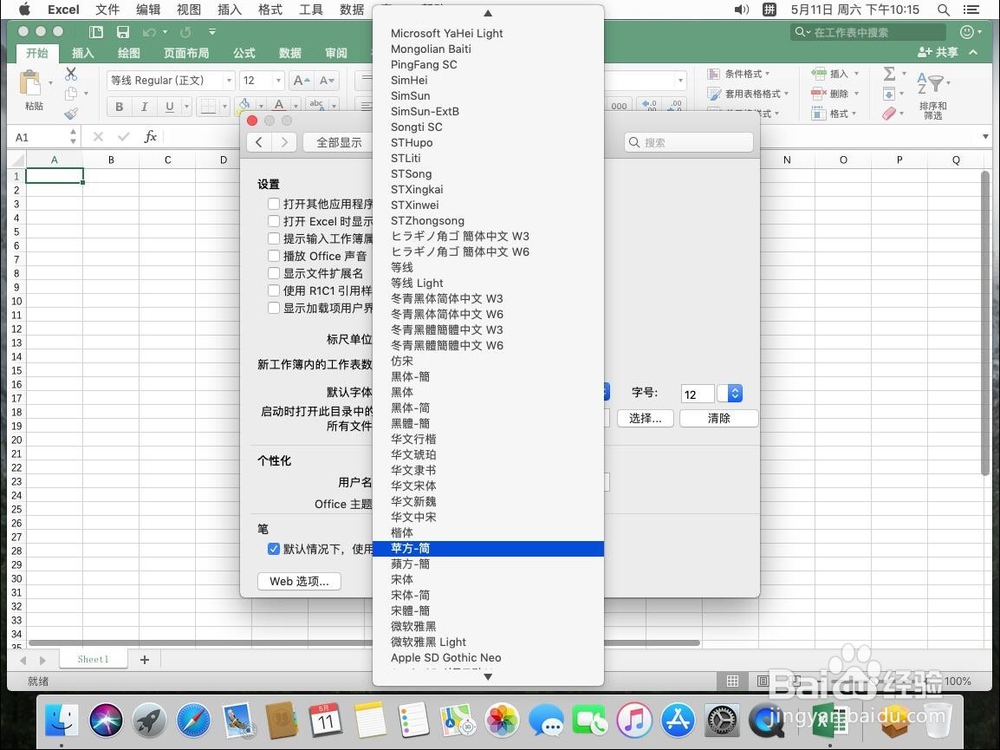Open Safari in the Dock

[193, 720]
